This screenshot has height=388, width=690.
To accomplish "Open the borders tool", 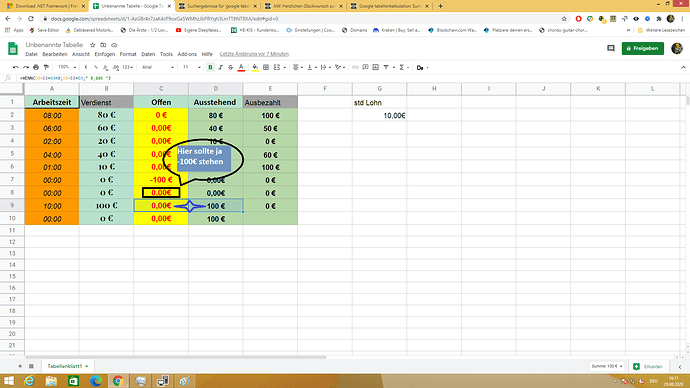I will pos(266,67).
